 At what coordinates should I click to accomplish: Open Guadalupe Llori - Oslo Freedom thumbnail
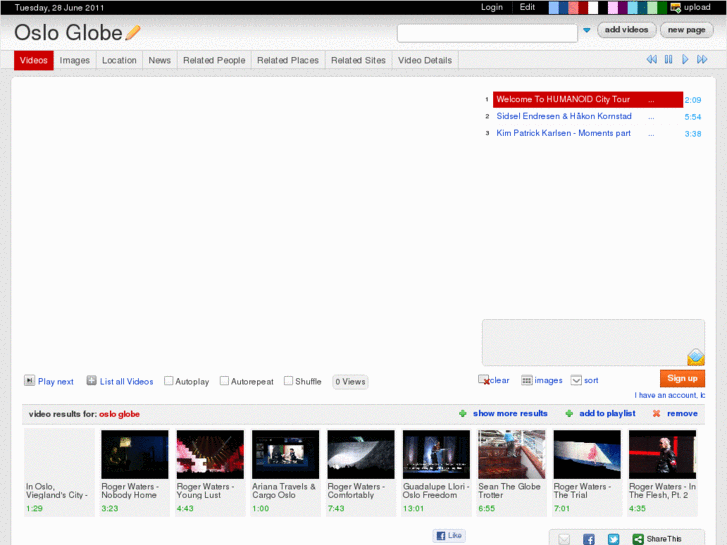pyautogui.click(x=436, y=454)
